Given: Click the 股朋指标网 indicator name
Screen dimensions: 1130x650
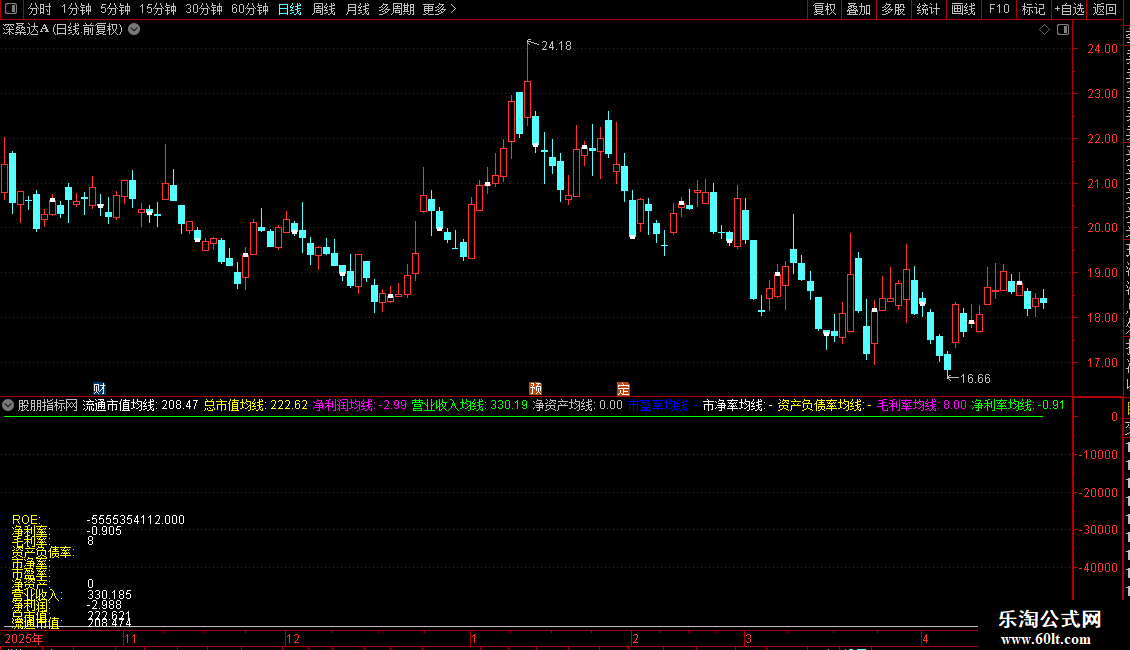Looking at the screenshot, I should 48,405.
